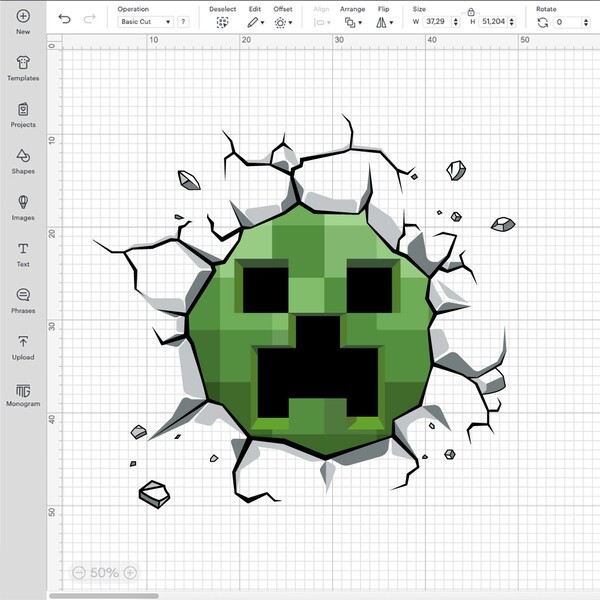Open the Basic Cut operation dropdown
The height and width of the screenshot is (600, 600).
[145, 22]
